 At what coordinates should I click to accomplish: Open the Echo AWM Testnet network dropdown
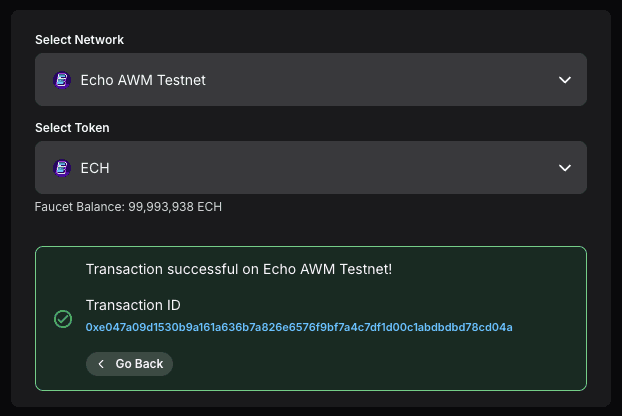[310, 80]
